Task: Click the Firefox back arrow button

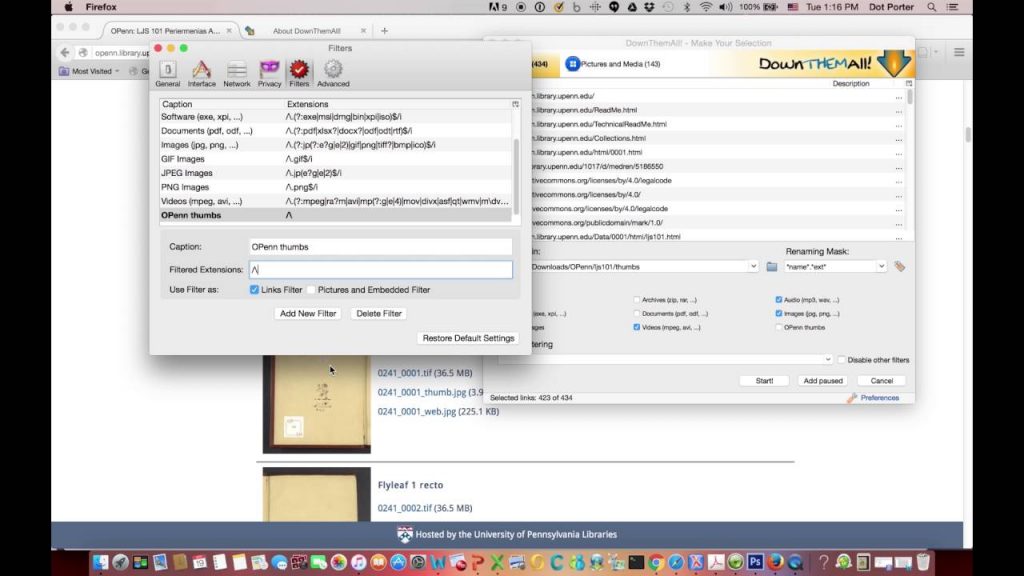Action: click(65, 52)
